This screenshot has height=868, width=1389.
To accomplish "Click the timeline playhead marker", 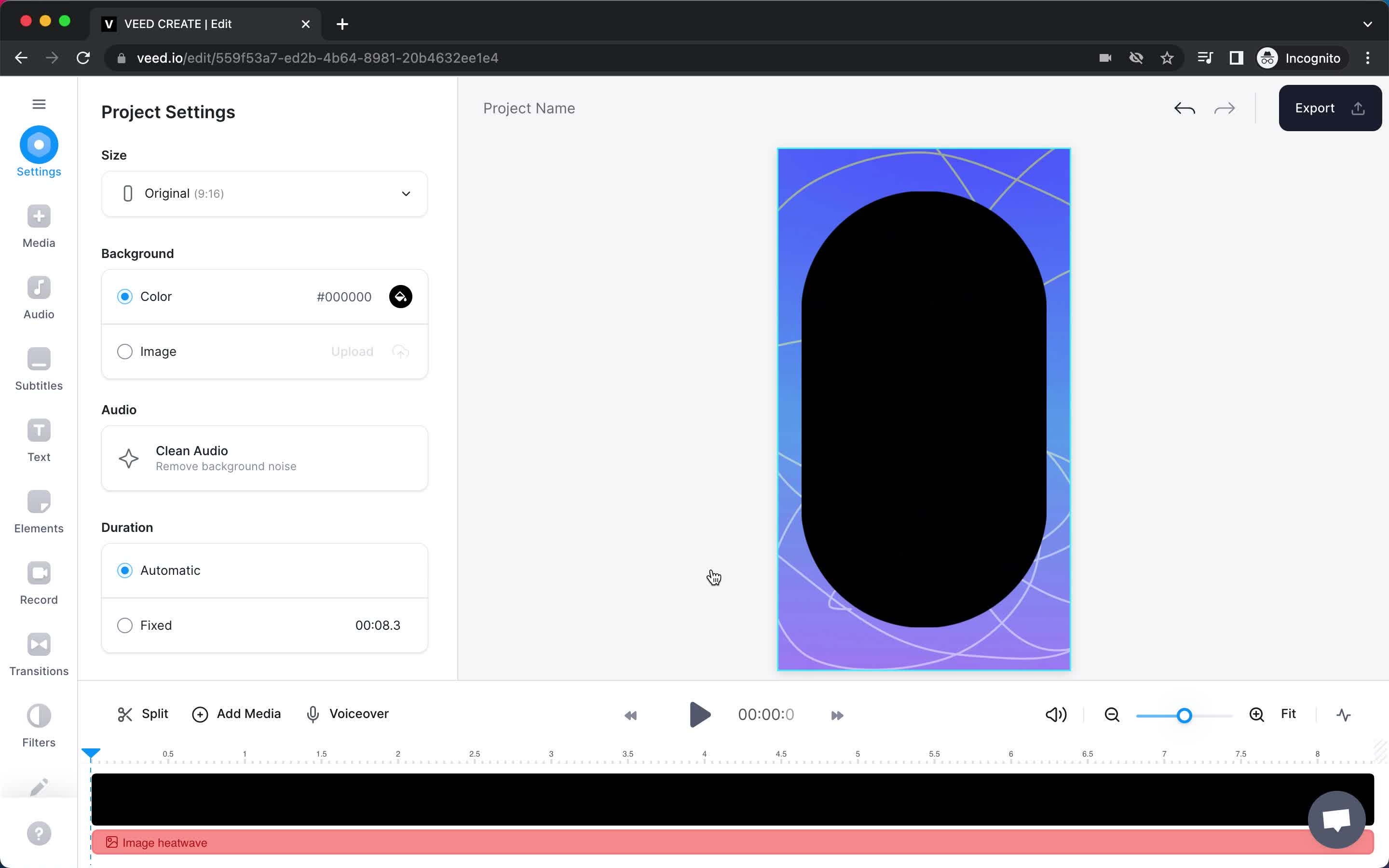I will coord(91,753).
